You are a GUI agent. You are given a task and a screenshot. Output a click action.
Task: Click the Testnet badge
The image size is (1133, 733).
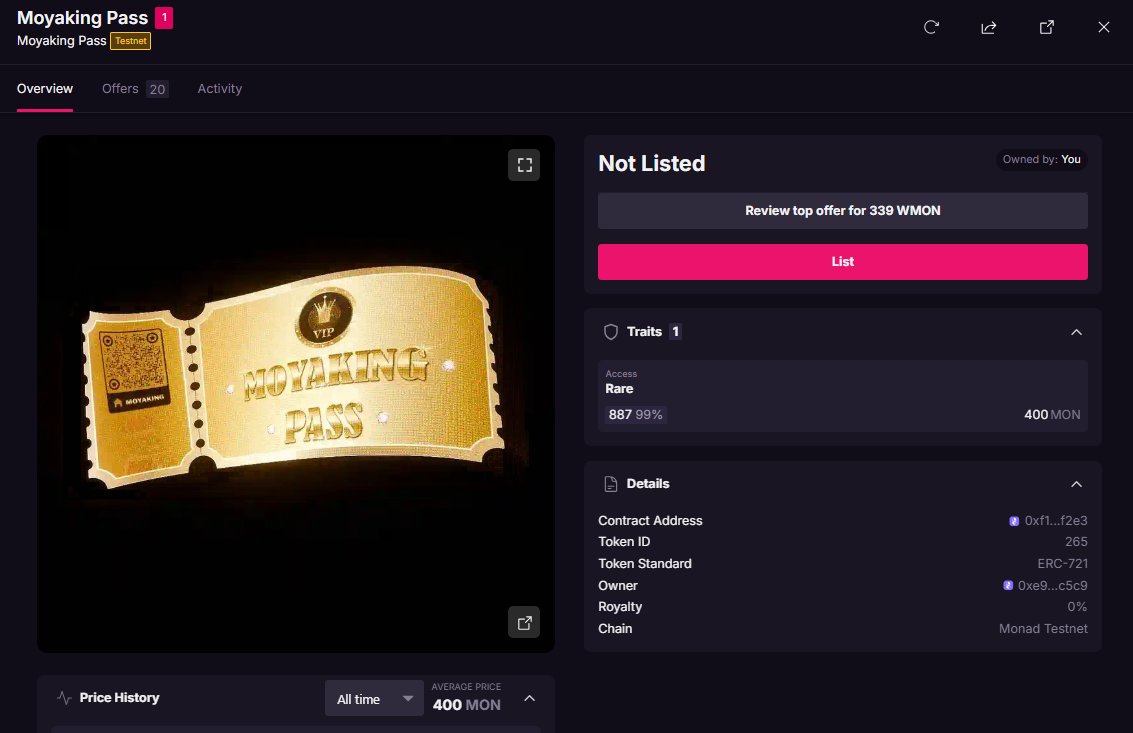[131, 41]
